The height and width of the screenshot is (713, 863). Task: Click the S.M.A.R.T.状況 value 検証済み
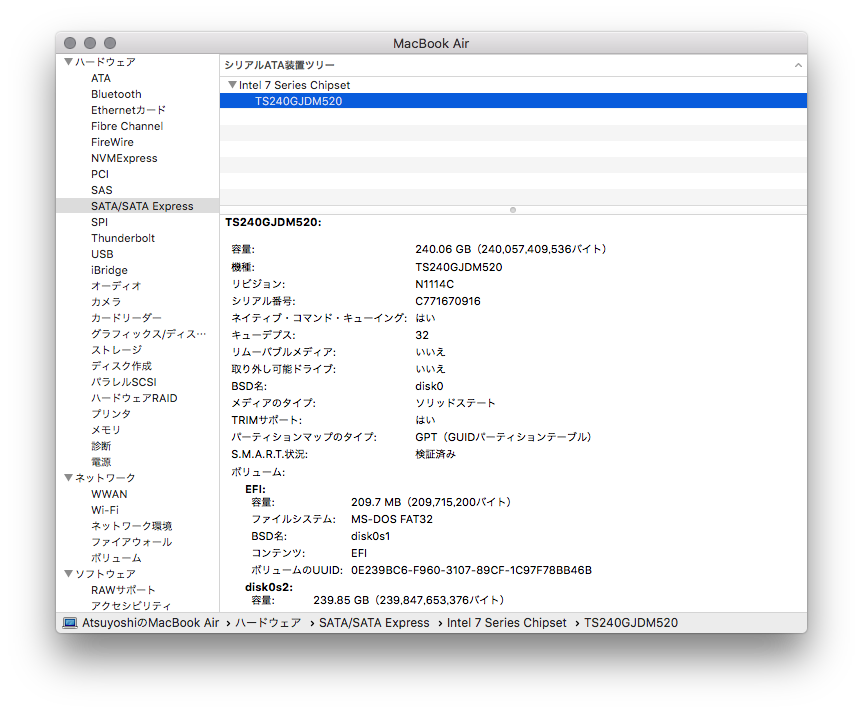pyautogui.click(x=435, y=454)
